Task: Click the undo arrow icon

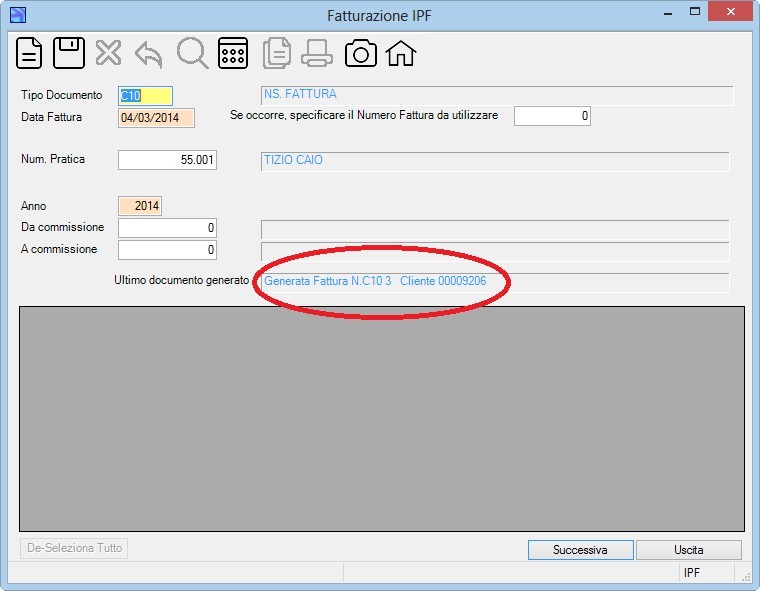Action: pos(149,54)
